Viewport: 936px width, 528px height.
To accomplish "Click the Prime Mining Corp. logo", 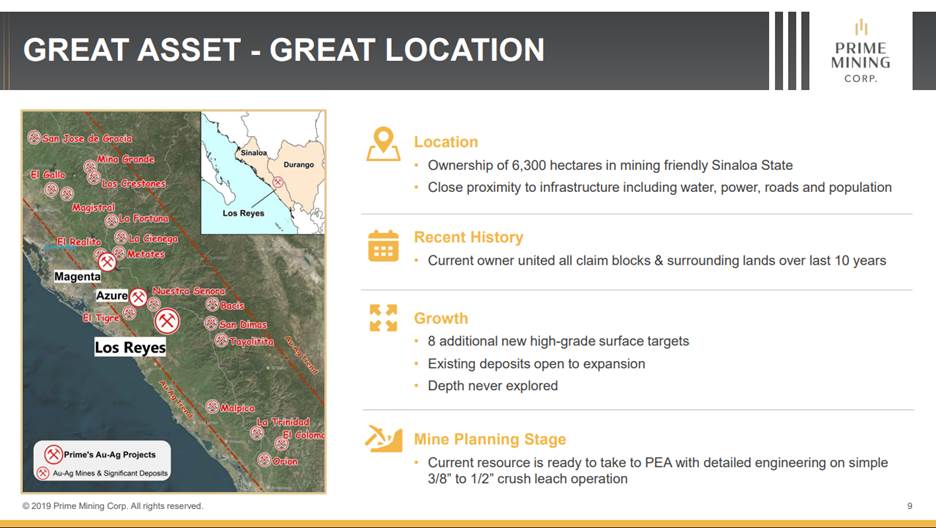I will pos(859,52).
